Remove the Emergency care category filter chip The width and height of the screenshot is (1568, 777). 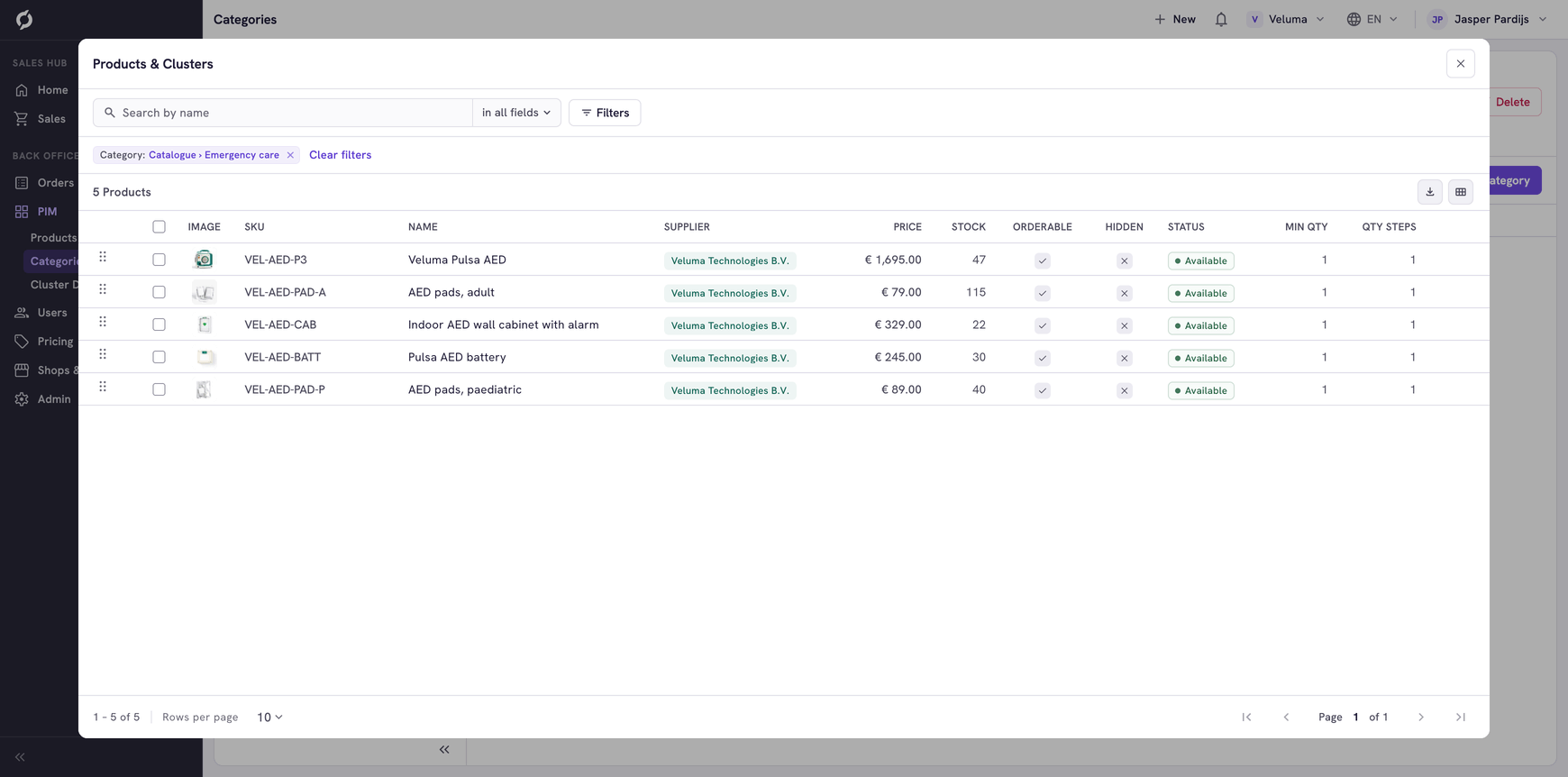pyautogui.click(x=290, y=155)
